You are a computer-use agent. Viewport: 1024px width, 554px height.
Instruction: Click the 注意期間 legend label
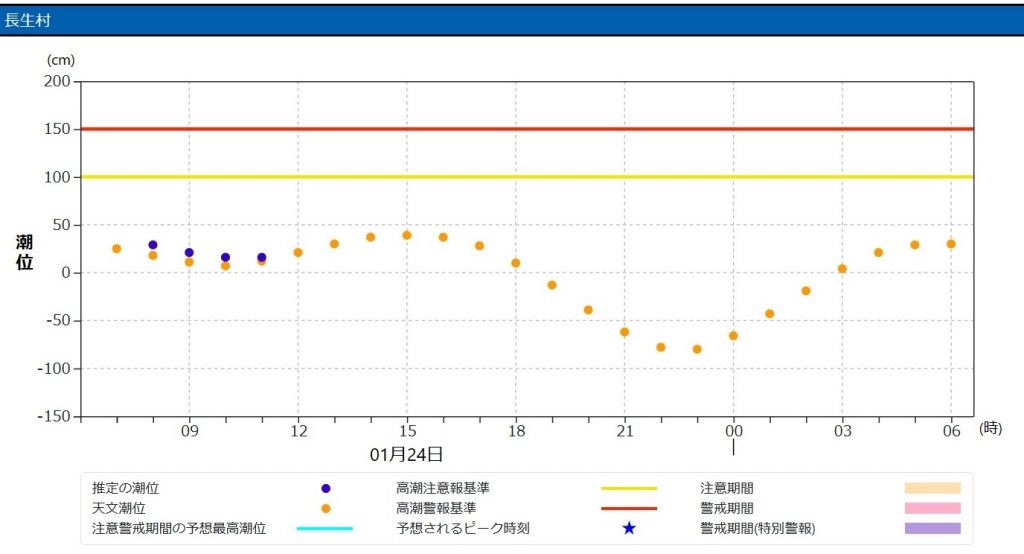tap(727, 488)
